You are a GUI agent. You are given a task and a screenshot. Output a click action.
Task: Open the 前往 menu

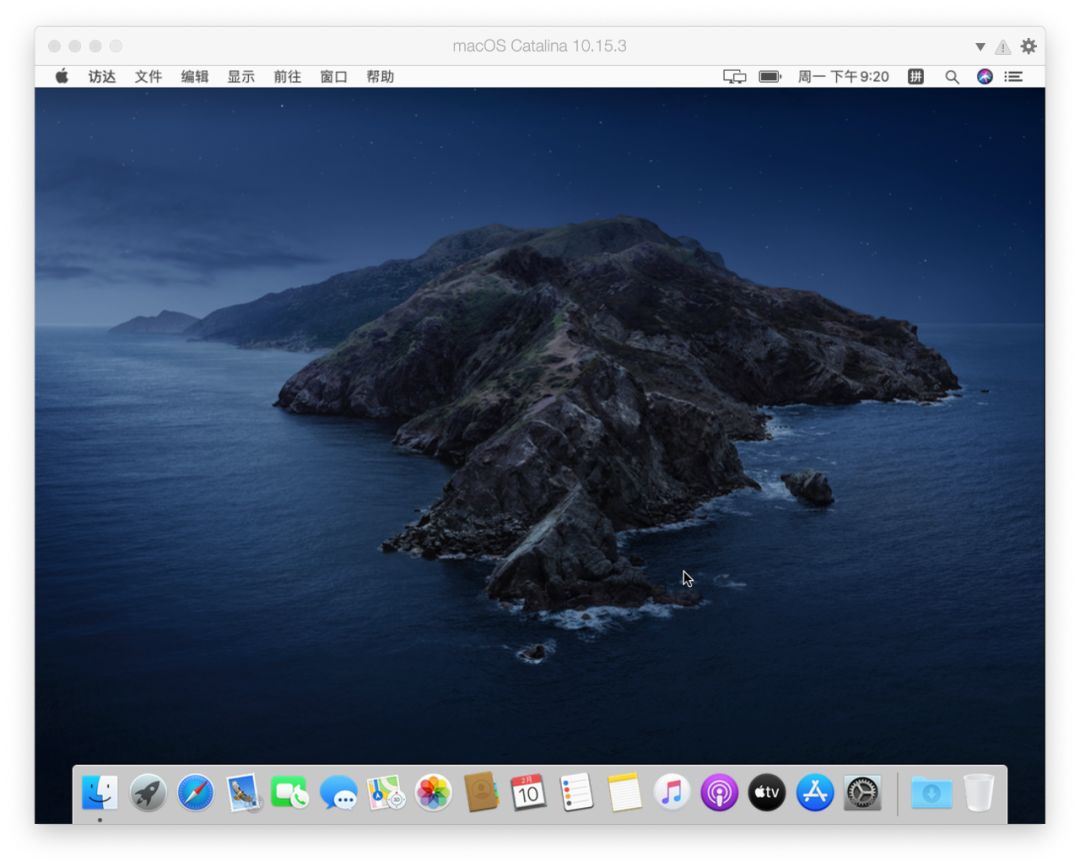[287, 76]
